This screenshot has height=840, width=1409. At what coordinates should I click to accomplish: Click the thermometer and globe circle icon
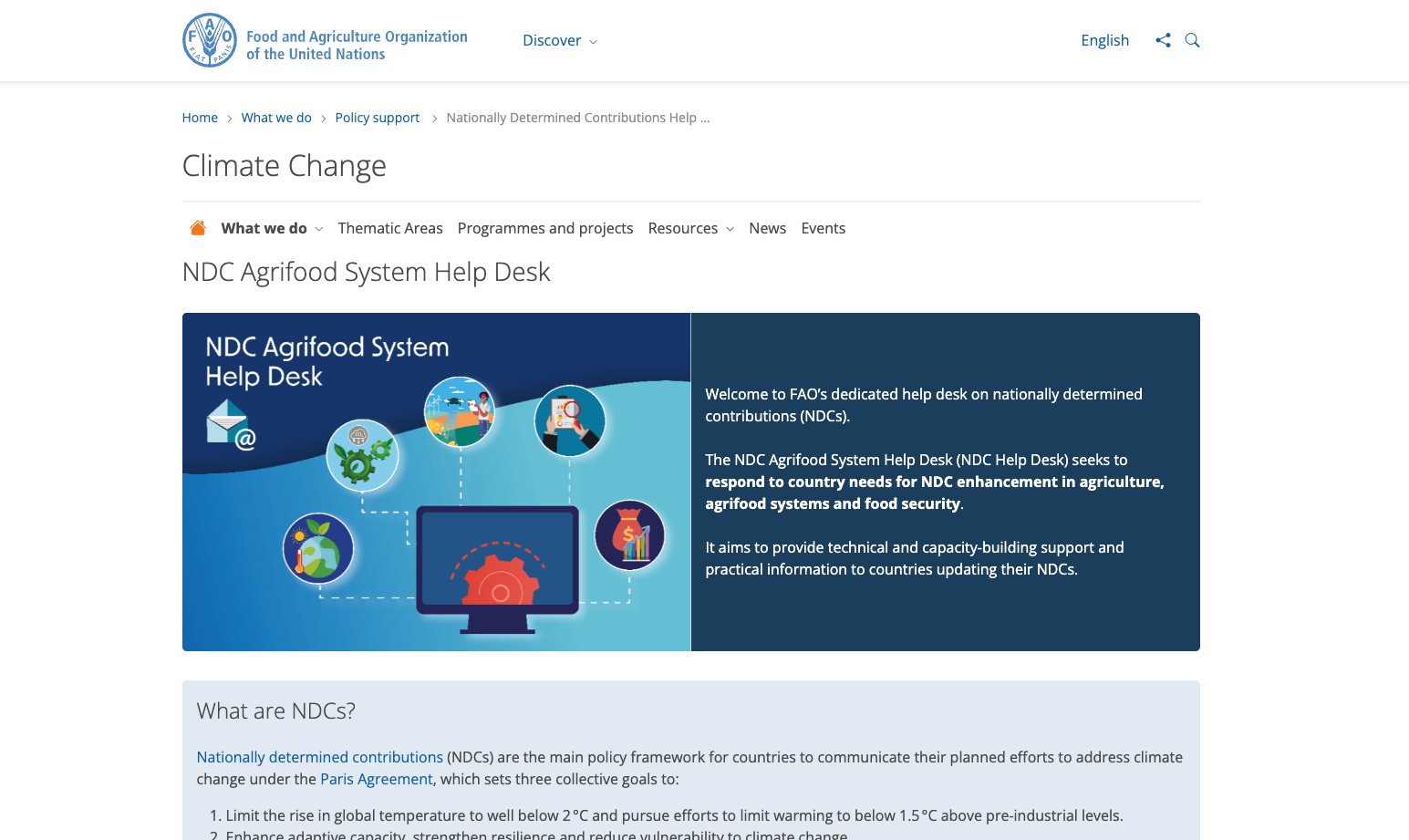(x=317, y=548)
